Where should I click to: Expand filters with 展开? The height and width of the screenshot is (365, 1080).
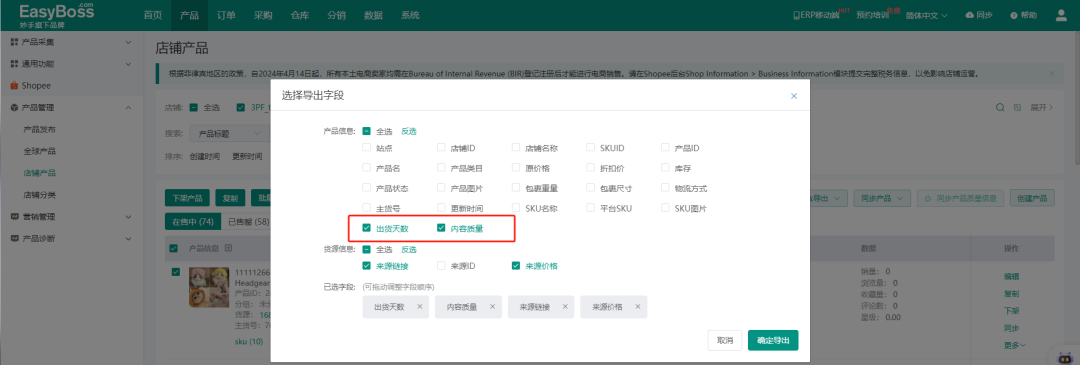tap(1041, 107)
